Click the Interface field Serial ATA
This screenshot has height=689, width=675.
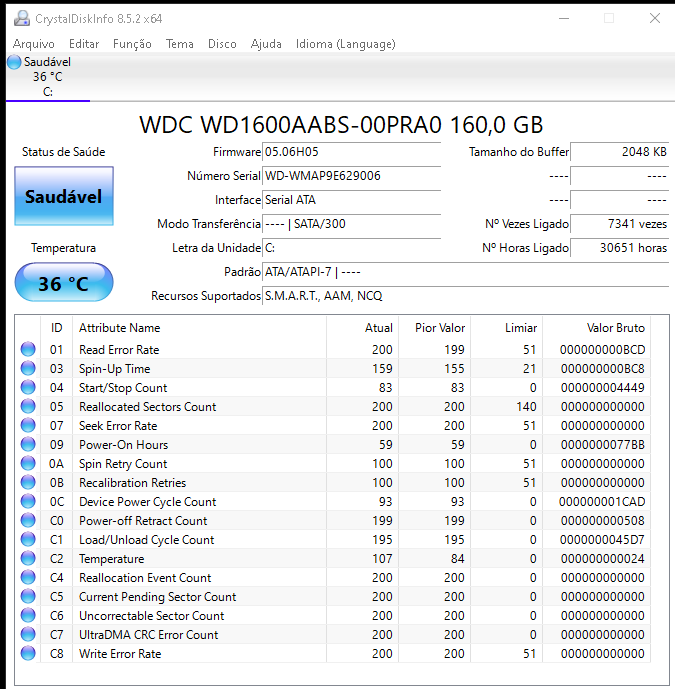pos(351,200)
